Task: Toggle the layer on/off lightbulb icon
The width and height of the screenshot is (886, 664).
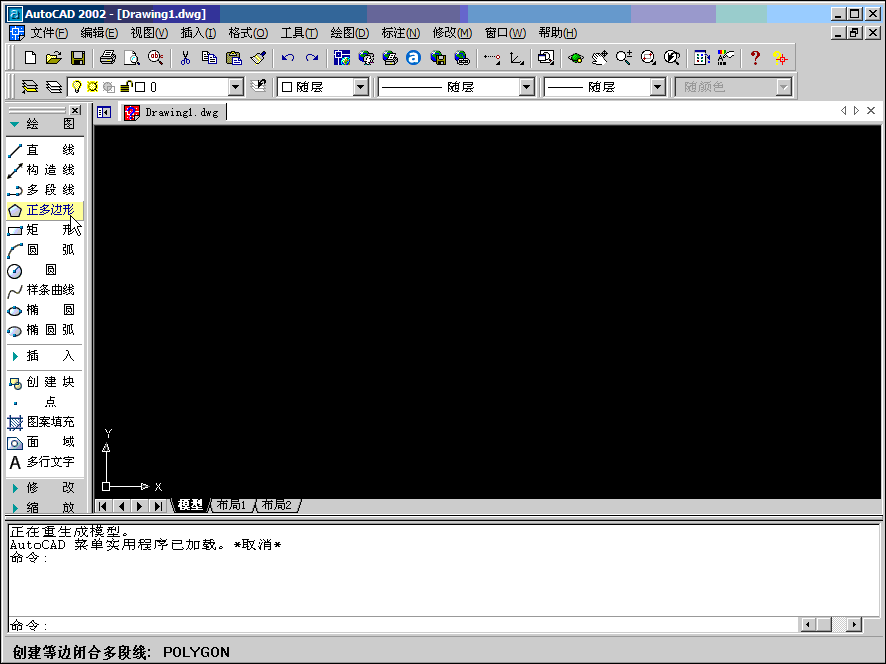Action: coord(77,88)
